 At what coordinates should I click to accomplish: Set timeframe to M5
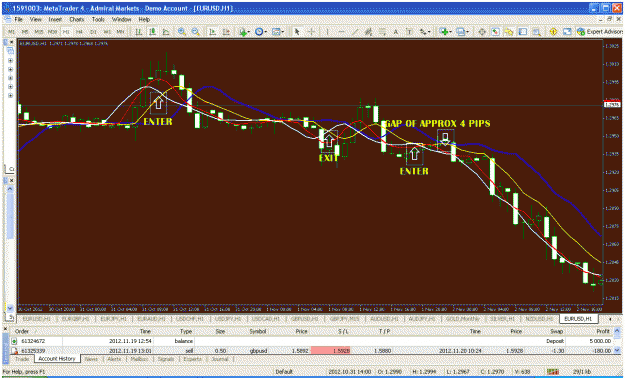click(25, 32)
